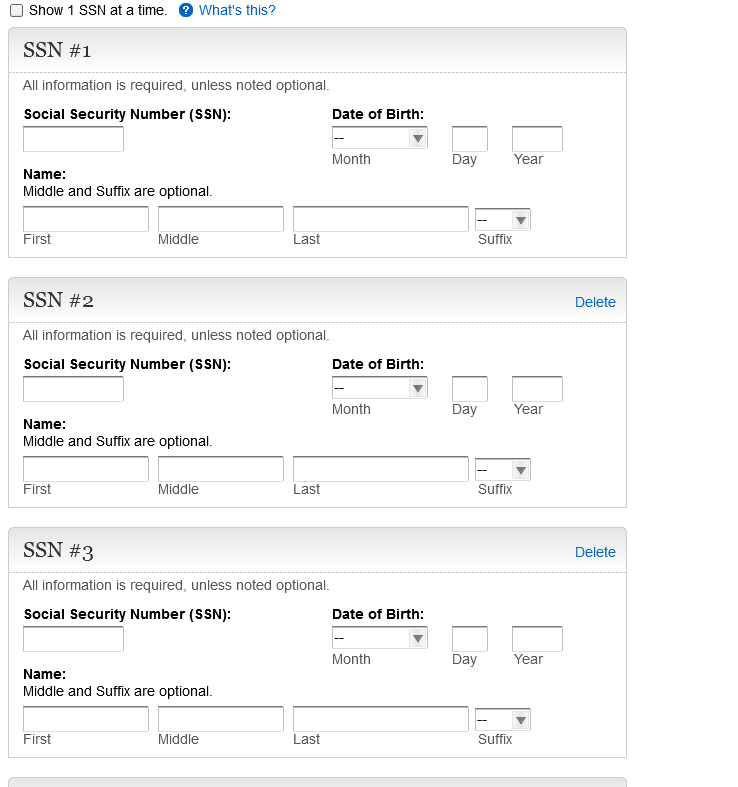738x787 pixels.
Task: Click the SSN #1 Social Security Number field
Action: [x=73, y=139]
